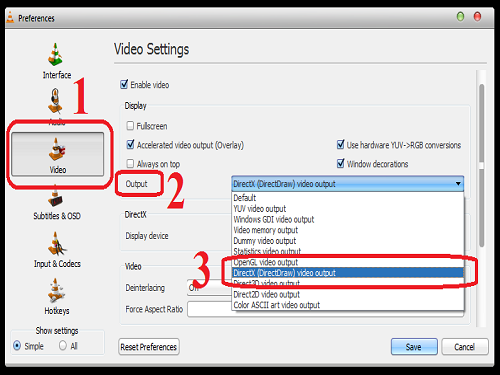Enable the Always on top checkbox
Screen dimensions: 500x375
[130, 163]
